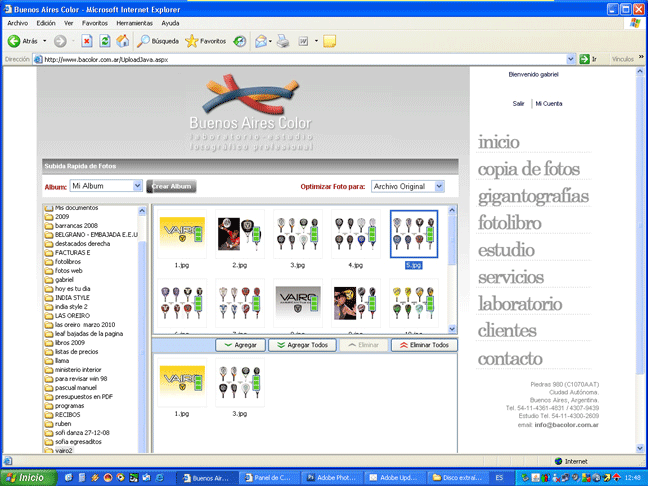Viewport: 649px width, 486px height.
Task: Open the Edición menu
Action: [x=46, y=23]
